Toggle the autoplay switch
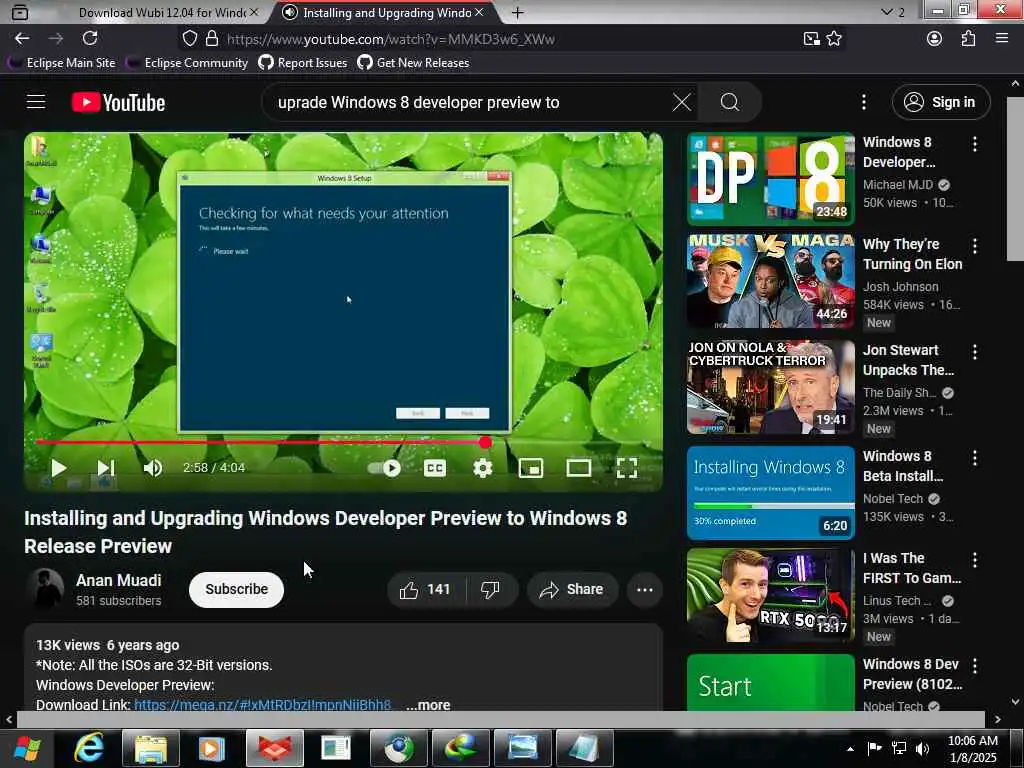 [385, 468]
